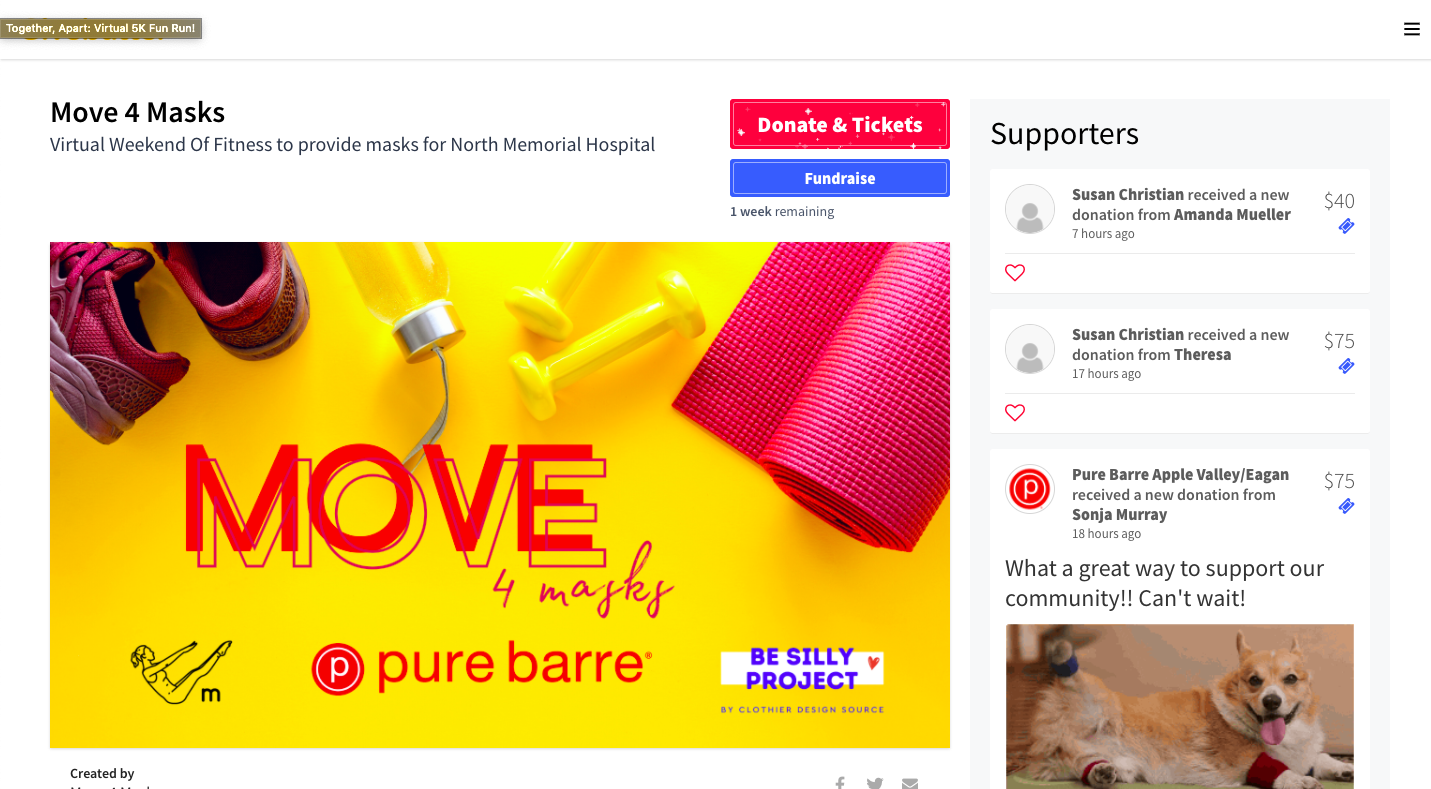Click avatar beside Theresa donation

point(1030,349)
